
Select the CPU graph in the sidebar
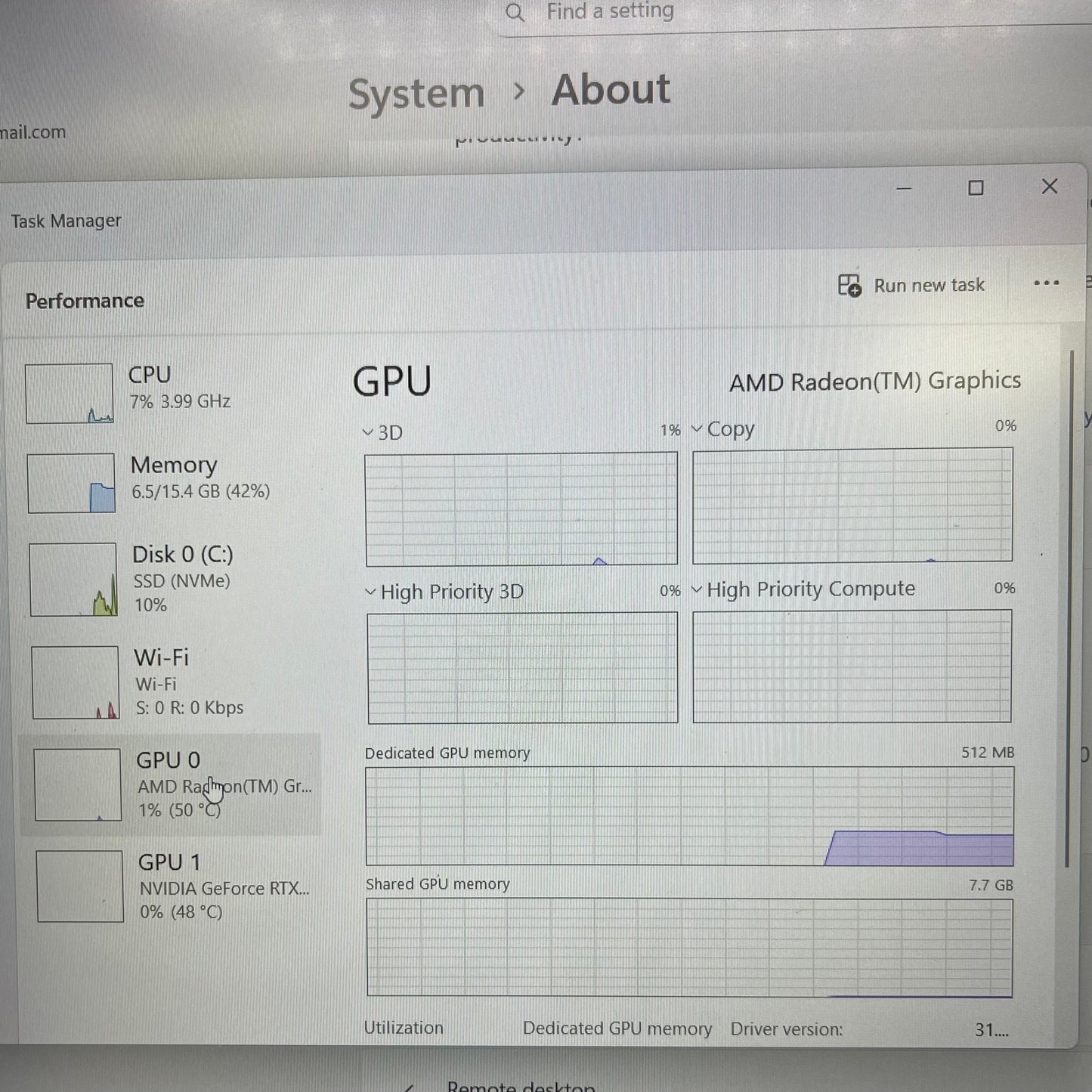(x=69, y=393)
